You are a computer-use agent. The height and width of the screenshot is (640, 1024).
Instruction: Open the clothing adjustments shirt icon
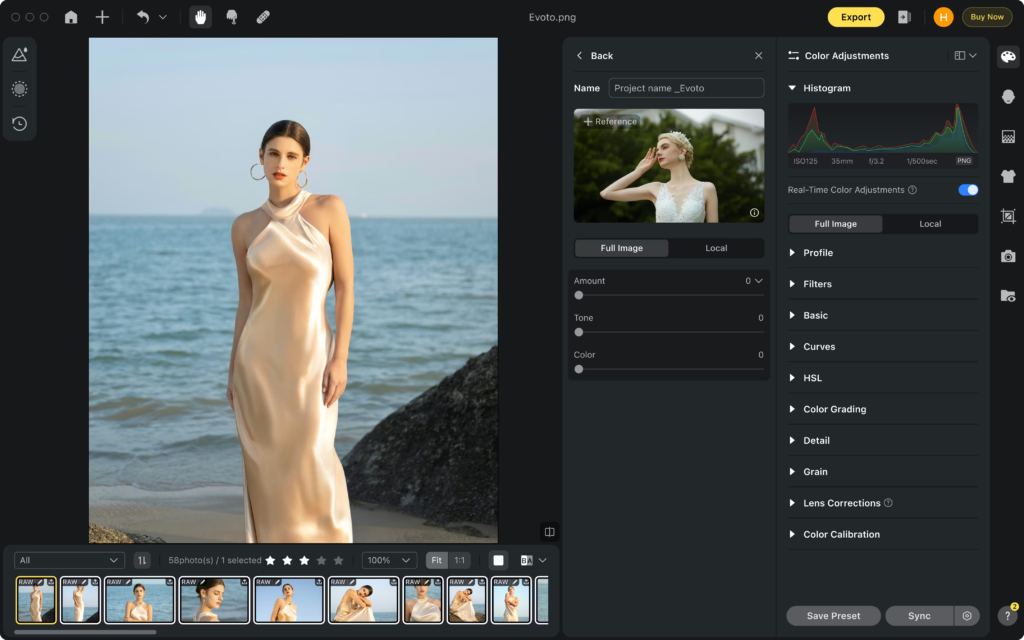tap(1008, 176)
